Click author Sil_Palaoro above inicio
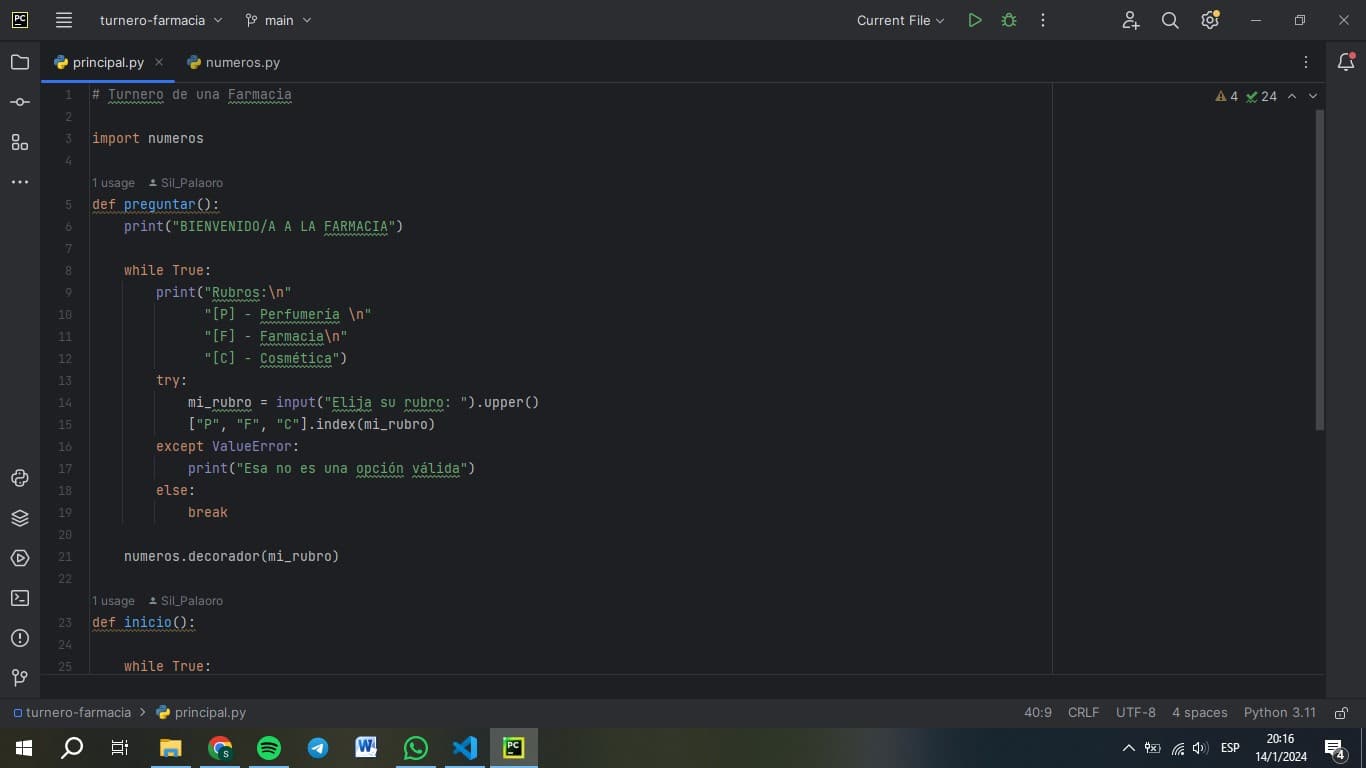The width and height of the screenshot is (1366, 768). [x=186, y=601]
